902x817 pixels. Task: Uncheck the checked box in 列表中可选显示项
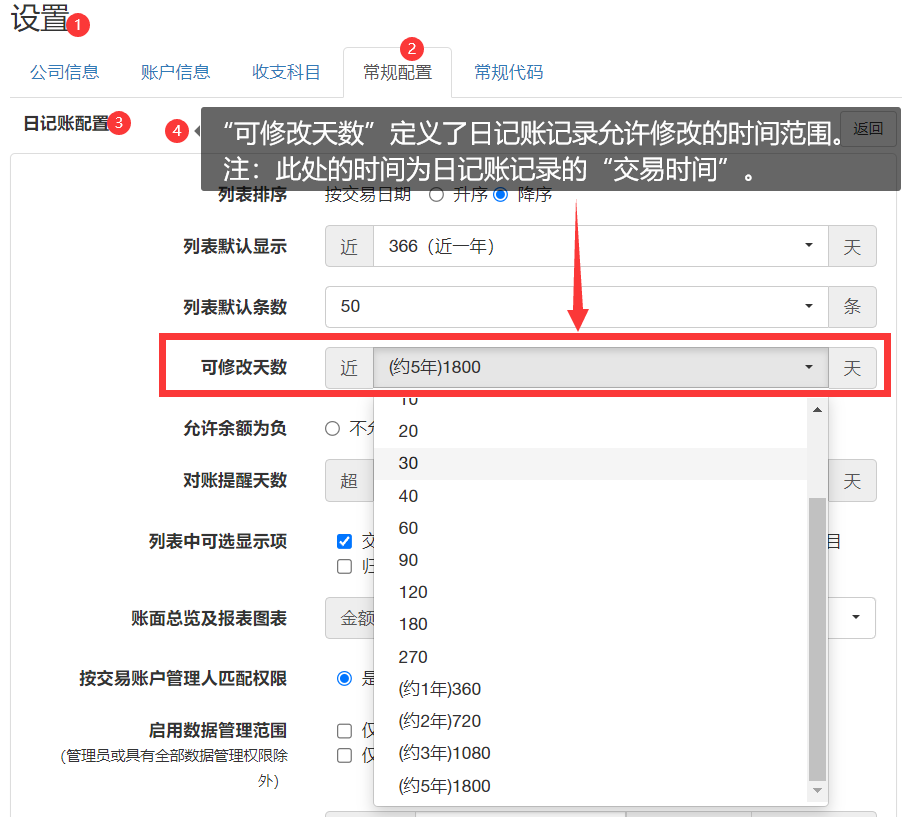coord(344,541)
